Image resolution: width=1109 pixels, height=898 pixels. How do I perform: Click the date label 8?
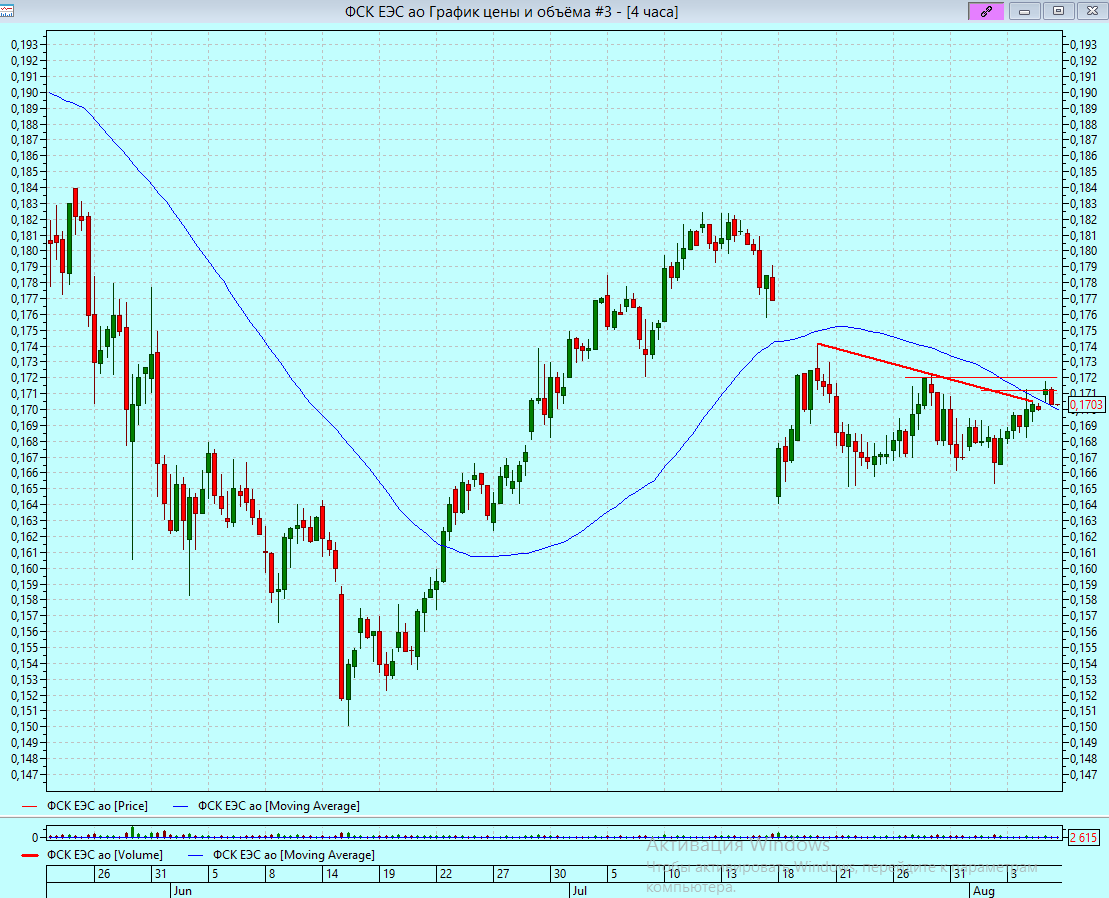(x=272, y=873)
